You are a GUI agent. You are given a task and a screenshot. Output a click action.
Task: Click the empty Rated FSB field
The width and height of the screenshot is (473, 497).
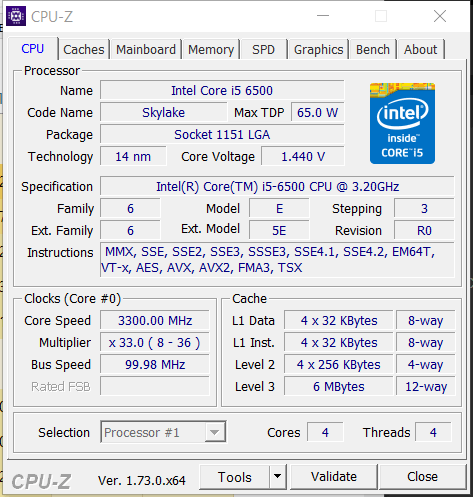tap(155, 386)
